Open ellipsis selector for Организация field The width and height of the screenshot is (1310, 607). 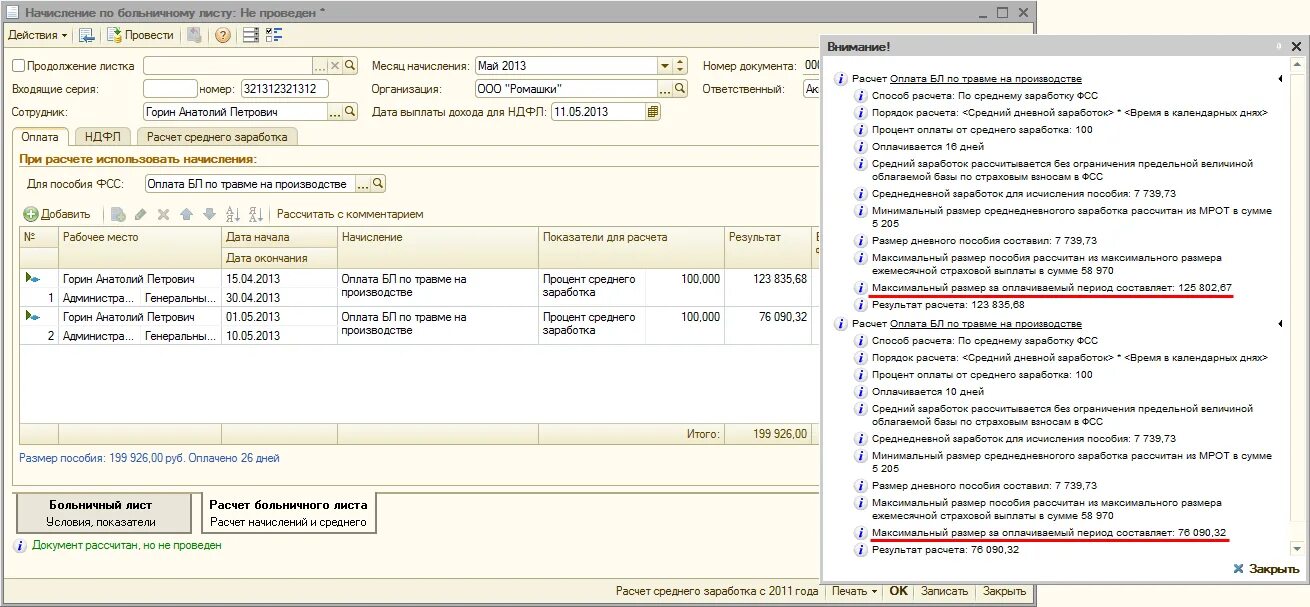[666, 89]
